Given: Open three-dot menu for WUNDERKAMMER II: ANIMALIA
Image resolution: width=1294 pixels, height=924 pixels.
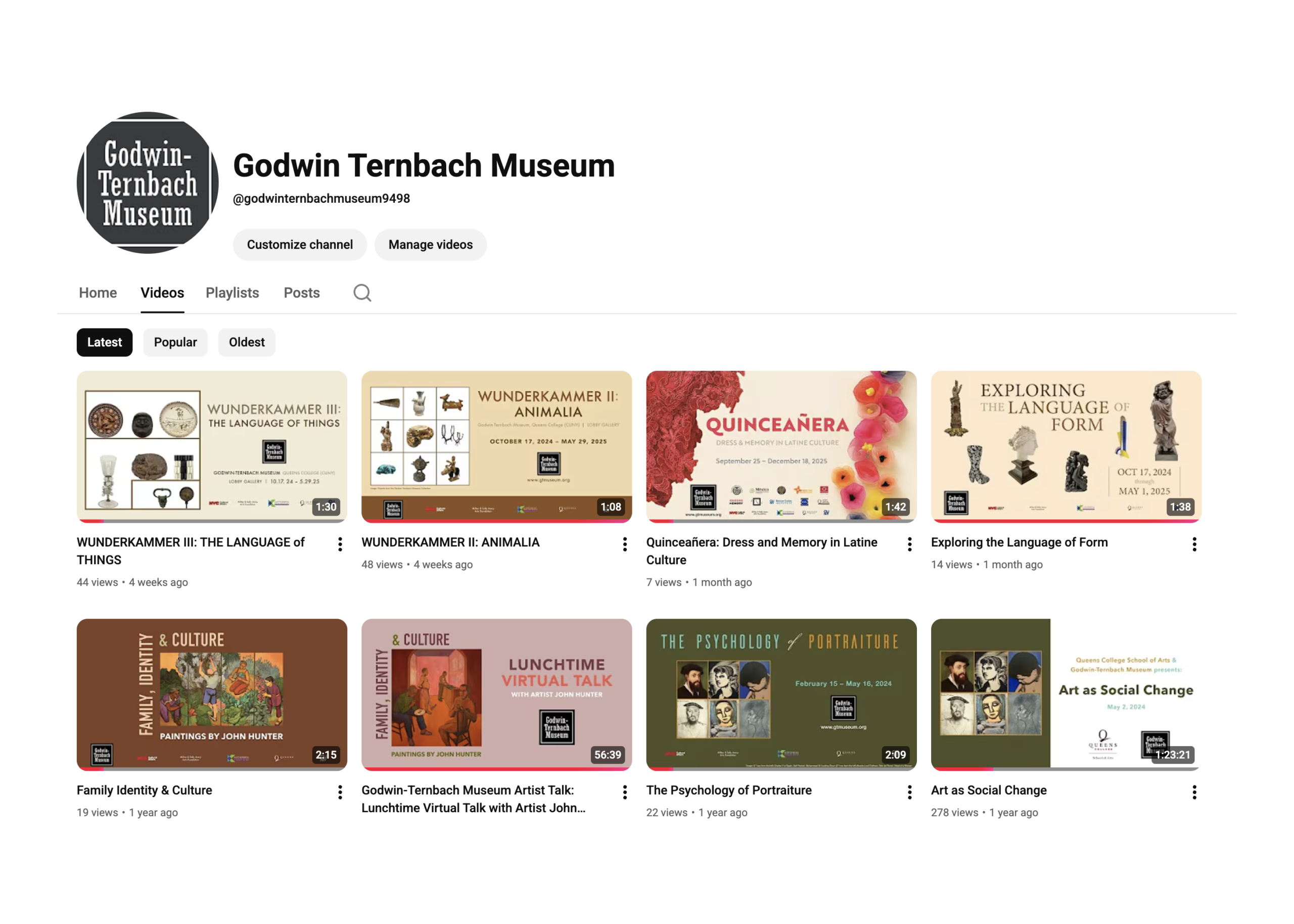Looking at the screenshot, I should (x=625, y=544).
